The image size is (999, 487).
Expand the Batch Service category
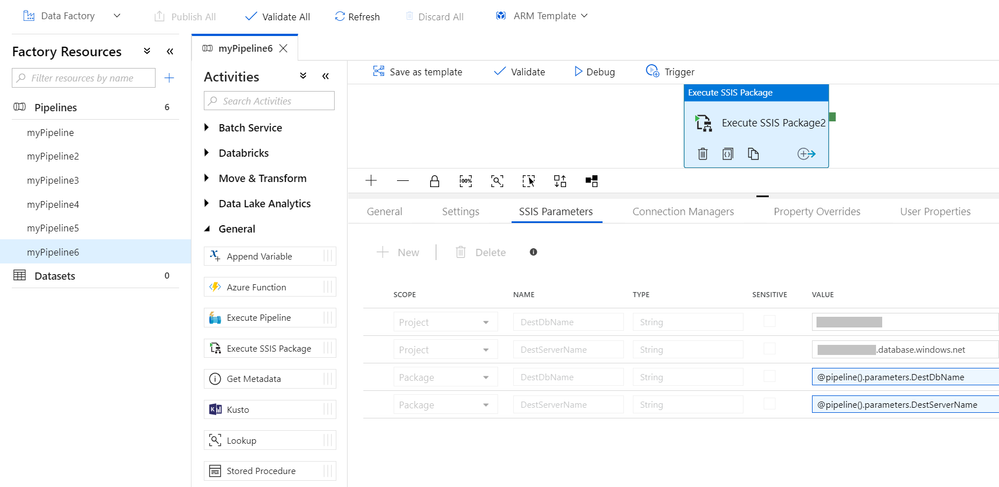(x=206, y=127)
